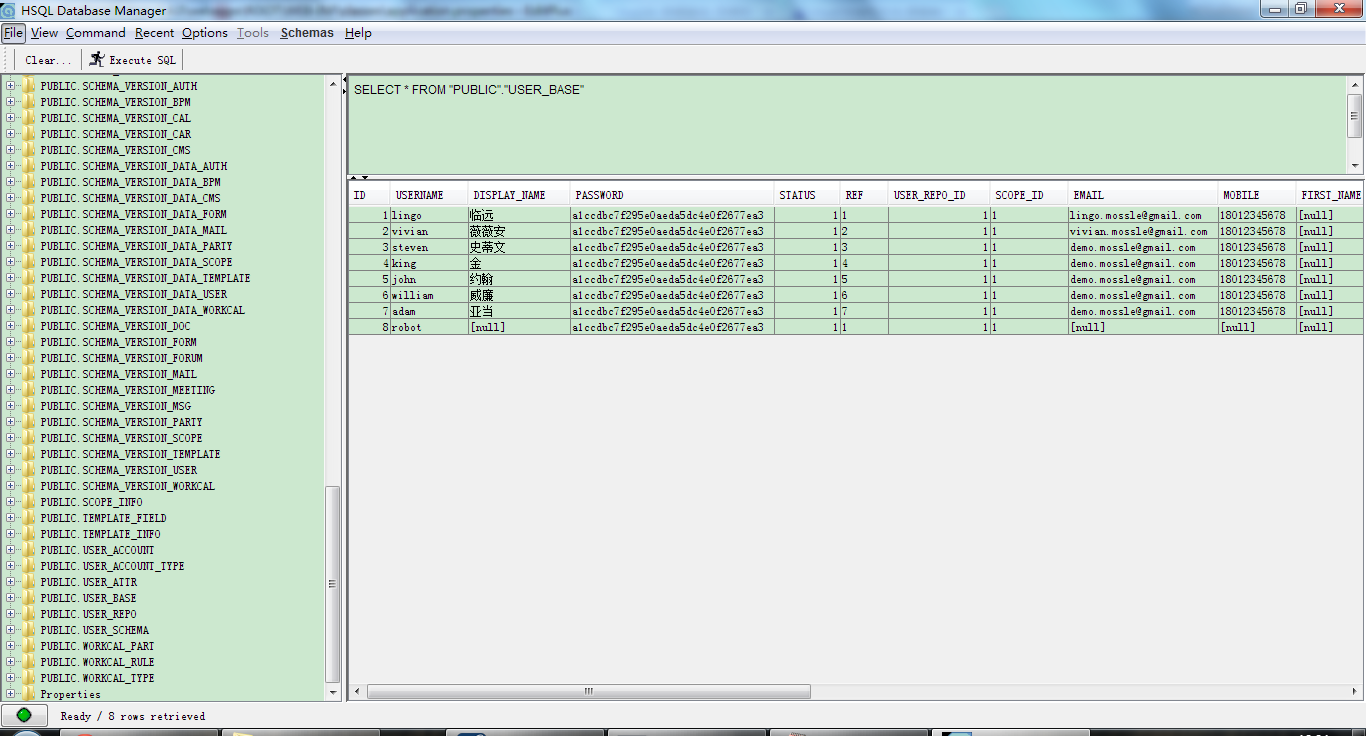The image size is (1366, 736).
Task: Click tree scrollbar down arrow
Action: [333, 692]
